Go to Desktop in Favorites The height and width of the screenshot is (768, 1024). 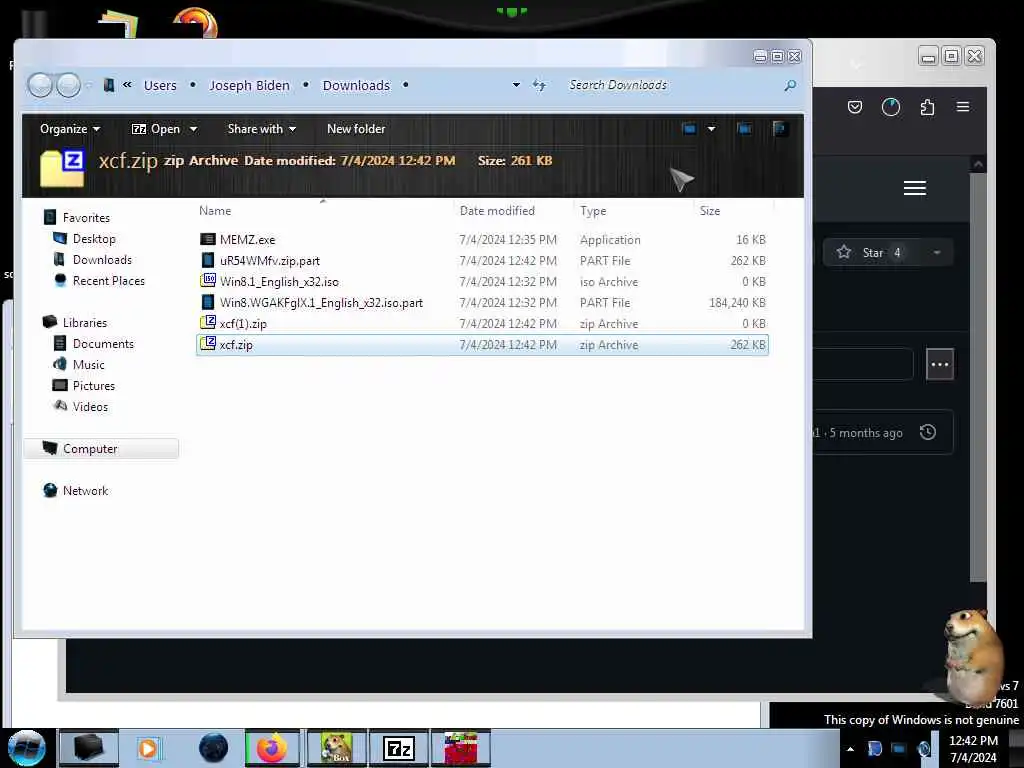(x=94, y=239)
